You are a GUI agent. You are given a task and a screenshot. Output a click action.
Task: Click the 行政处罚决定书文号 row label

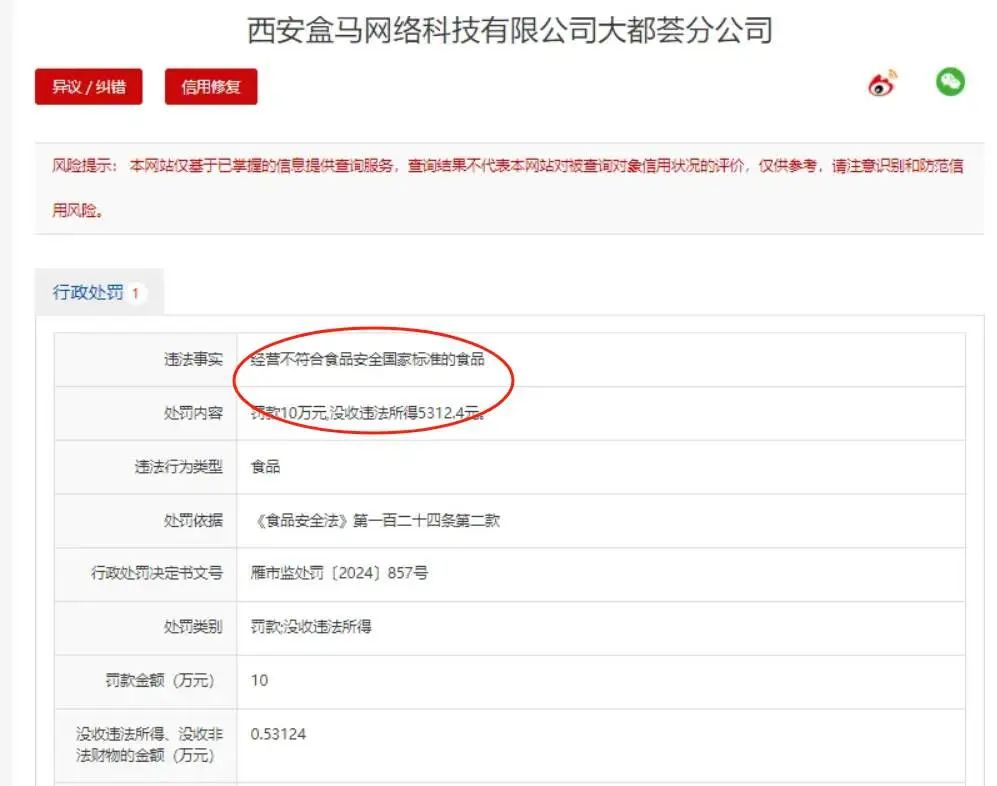(157, 573)
